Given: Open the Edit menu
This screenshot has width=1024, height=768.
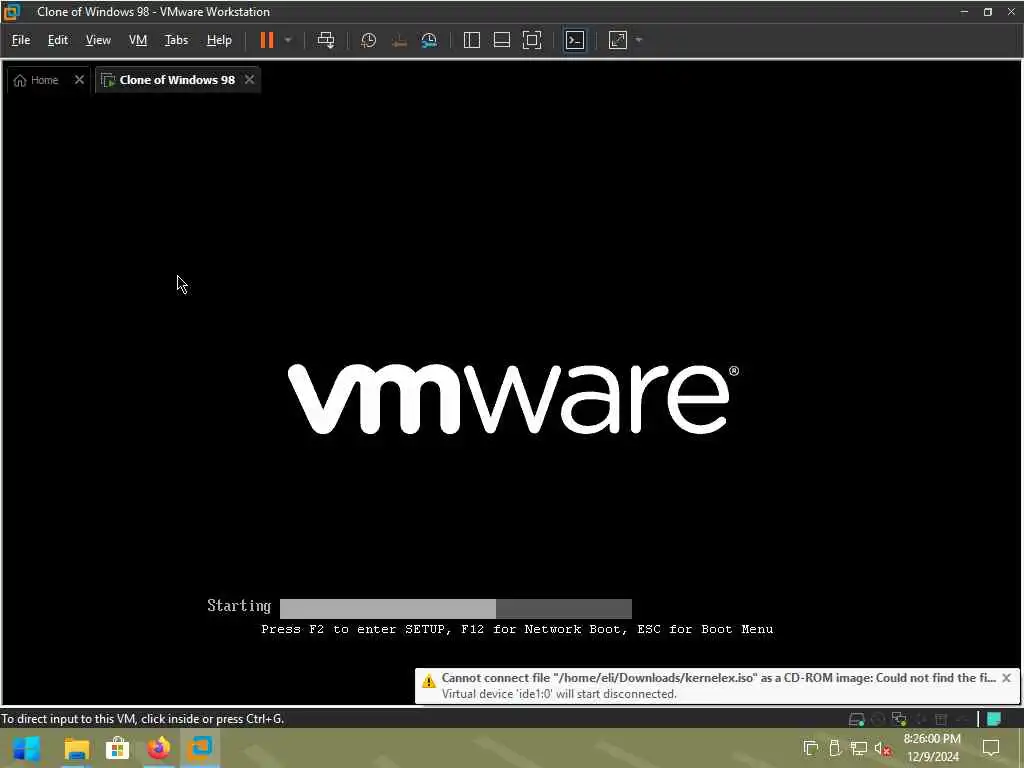Looking at the screenshot, I should pyautogui.click(x=57, y=40).
